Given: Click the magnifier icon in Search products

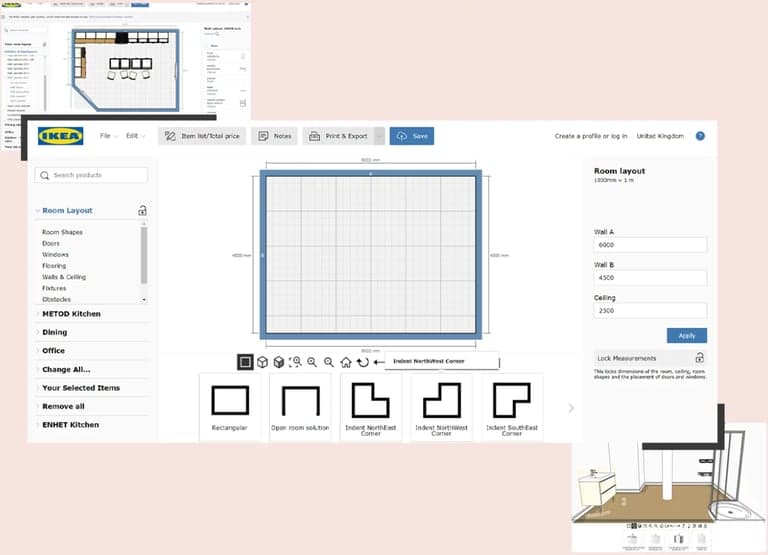Looking at the screenshot, I should pyautogui.click(x=45, y=175).
